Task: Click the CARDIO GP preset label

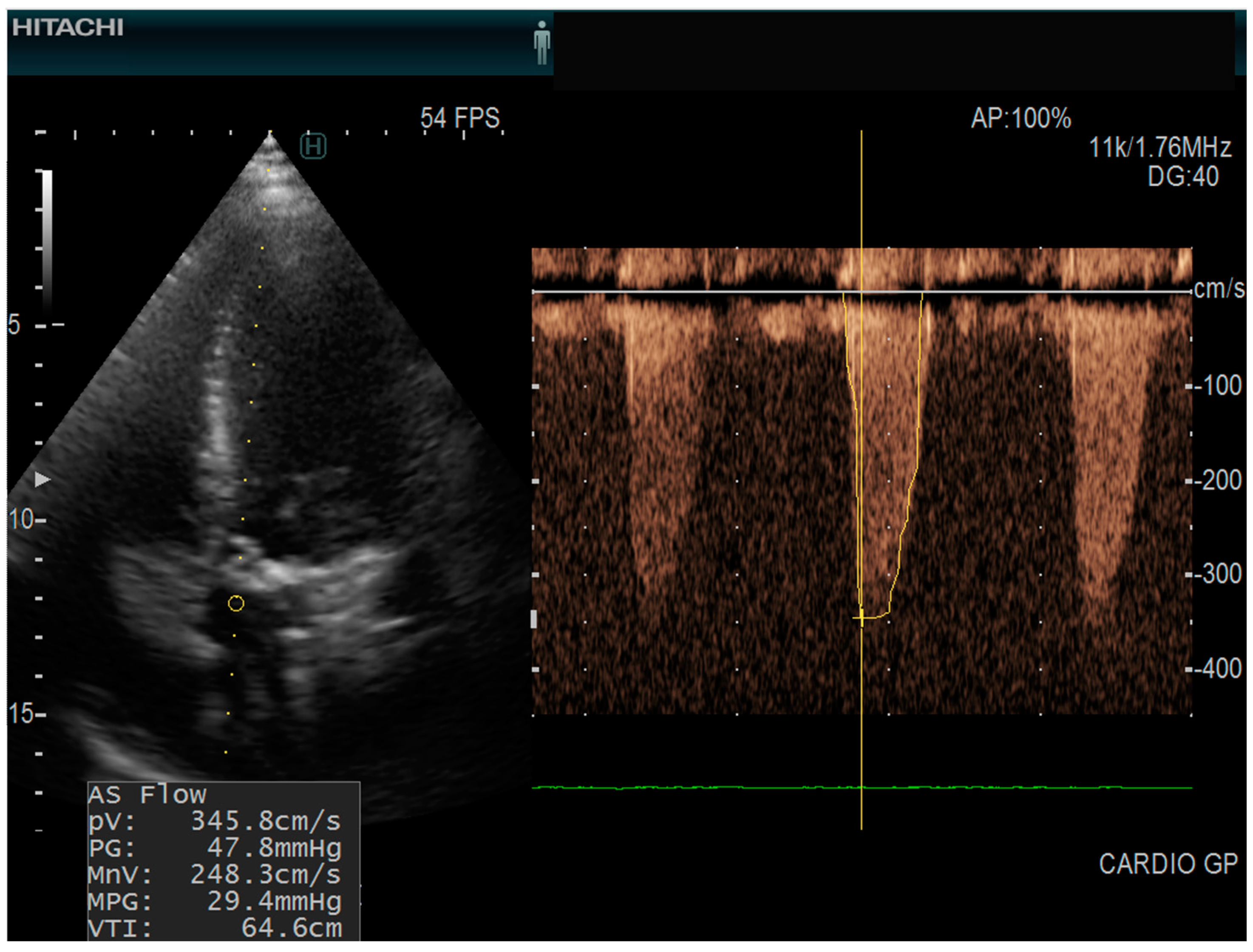Action: click(1168, 864)
